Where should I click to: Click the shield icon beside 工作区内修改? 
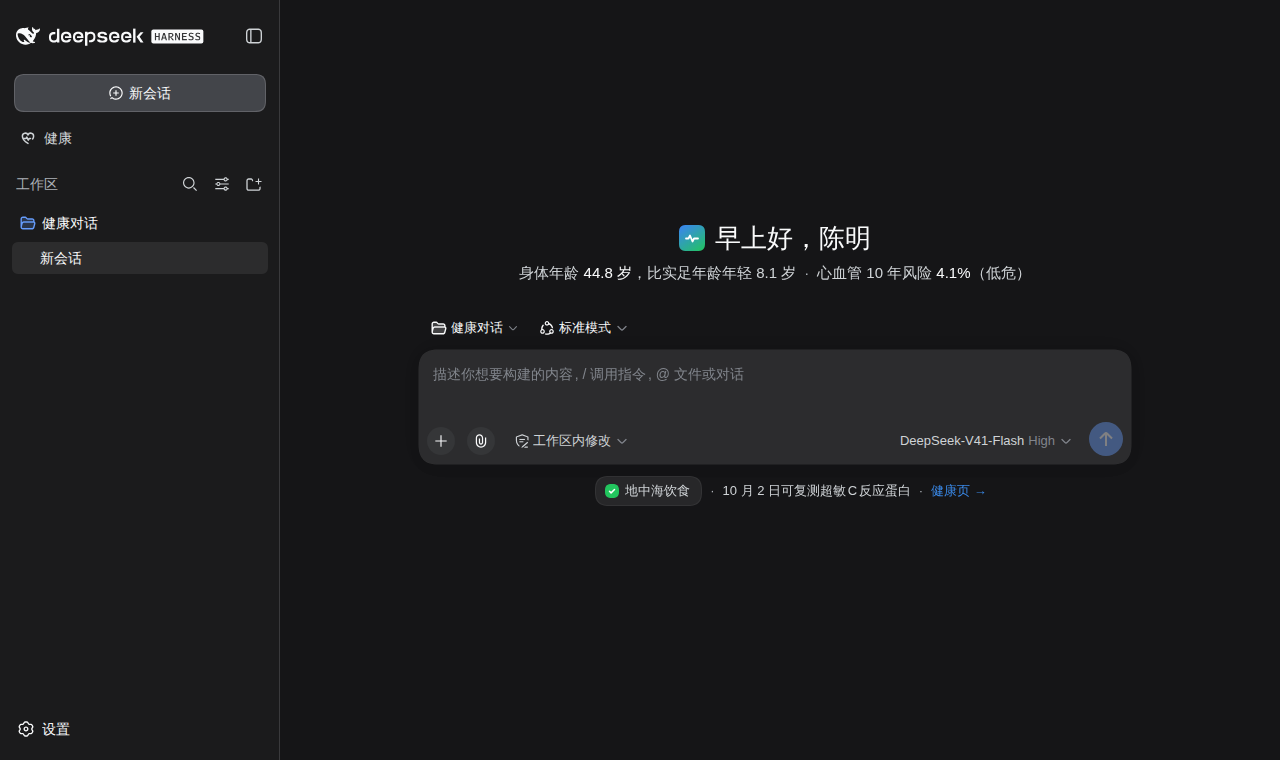[x=522, y=441]
